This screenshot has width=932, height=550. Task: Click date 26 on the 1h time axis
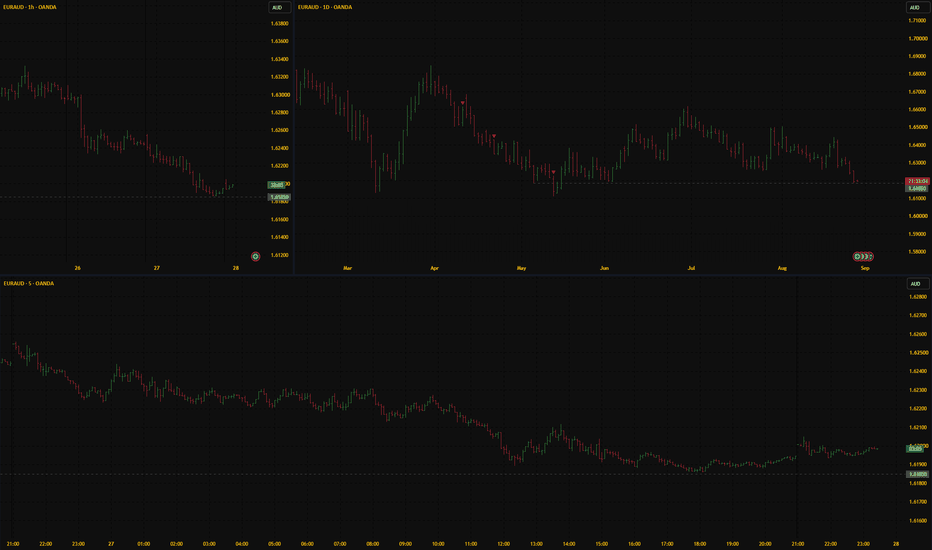(x=77, y=268)
